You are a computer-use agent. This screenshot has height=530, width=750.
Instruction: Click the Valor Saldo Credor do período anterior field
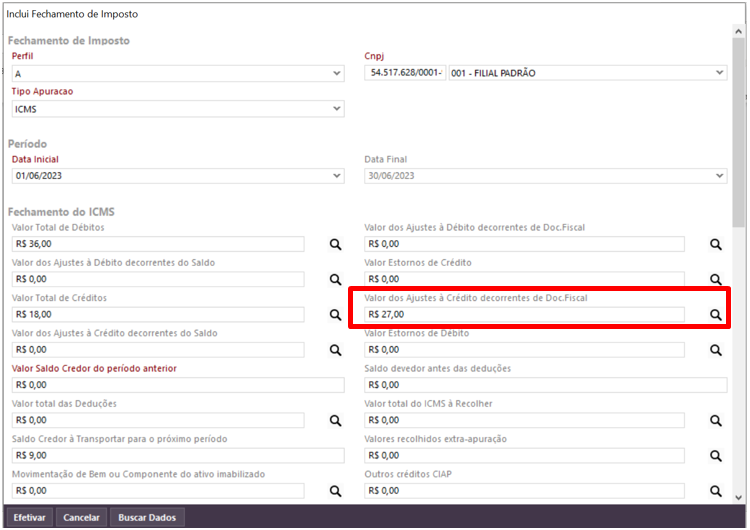coord(178,385)
